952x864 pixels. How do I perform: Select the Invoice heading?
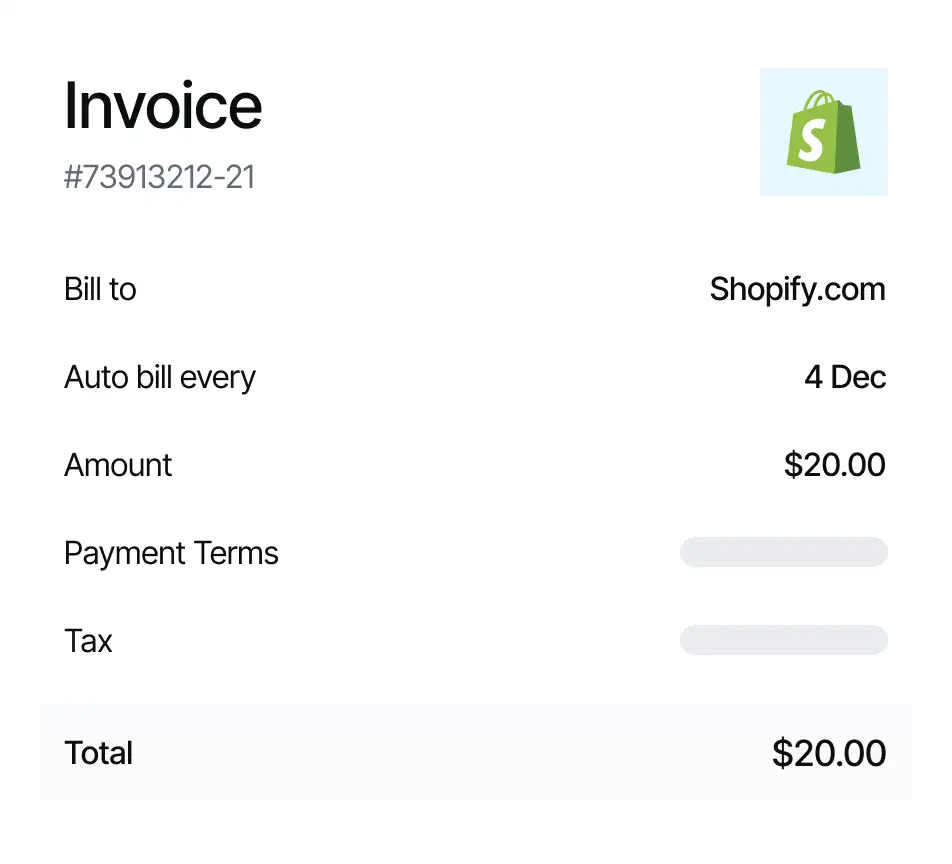[163, 106]
